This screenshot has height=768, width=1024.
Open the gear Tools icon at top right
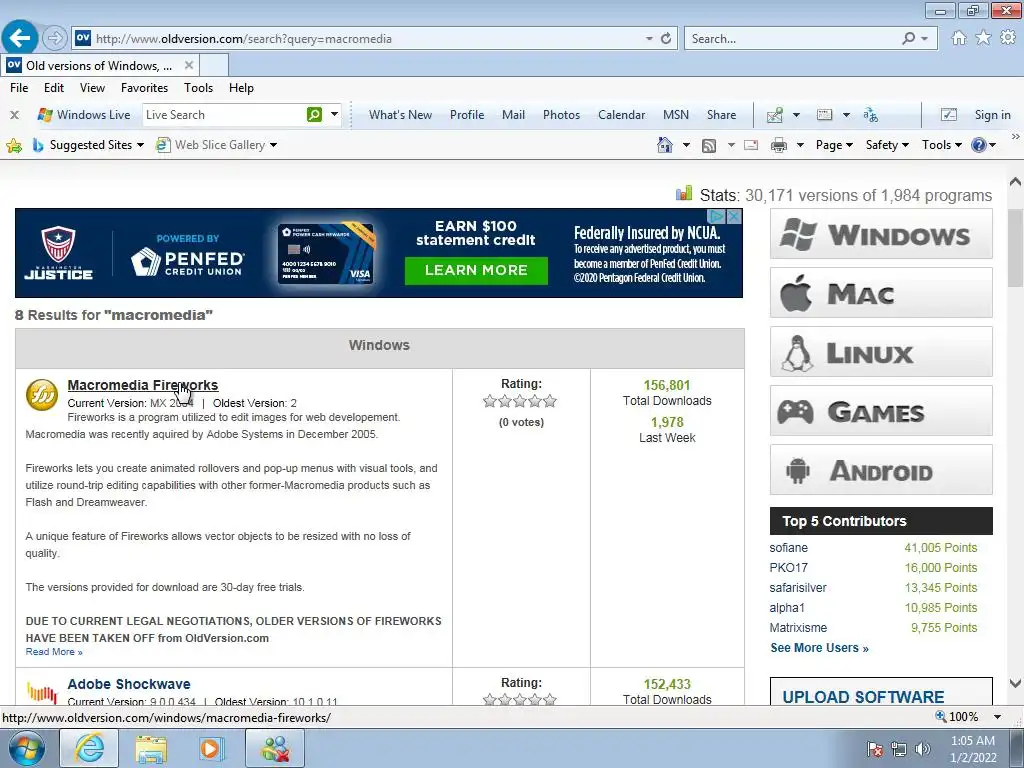click(1008, 38)
